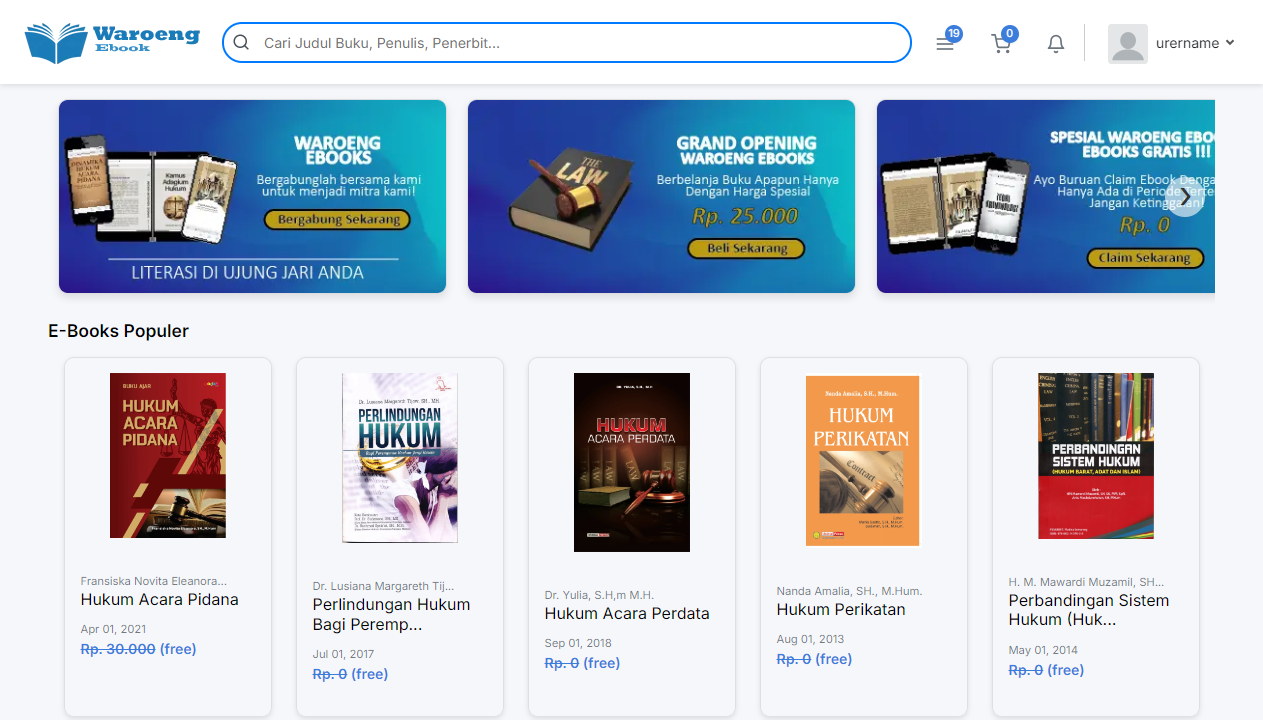
Task: Click the banner carousel next arrow
Action: coord(1186,197)
